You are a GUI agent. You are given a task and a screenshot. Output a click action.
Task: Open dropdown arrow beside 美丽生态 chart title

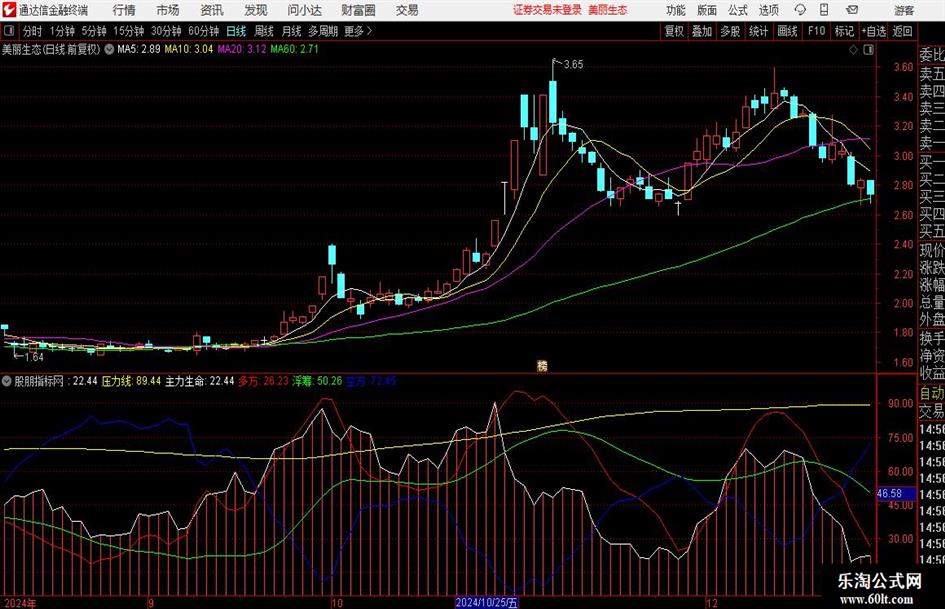click(x=109, y=49)
